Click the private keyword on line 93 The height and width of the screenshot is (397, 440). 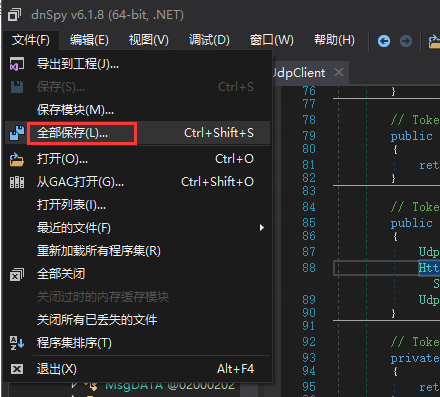pos(415,358)
